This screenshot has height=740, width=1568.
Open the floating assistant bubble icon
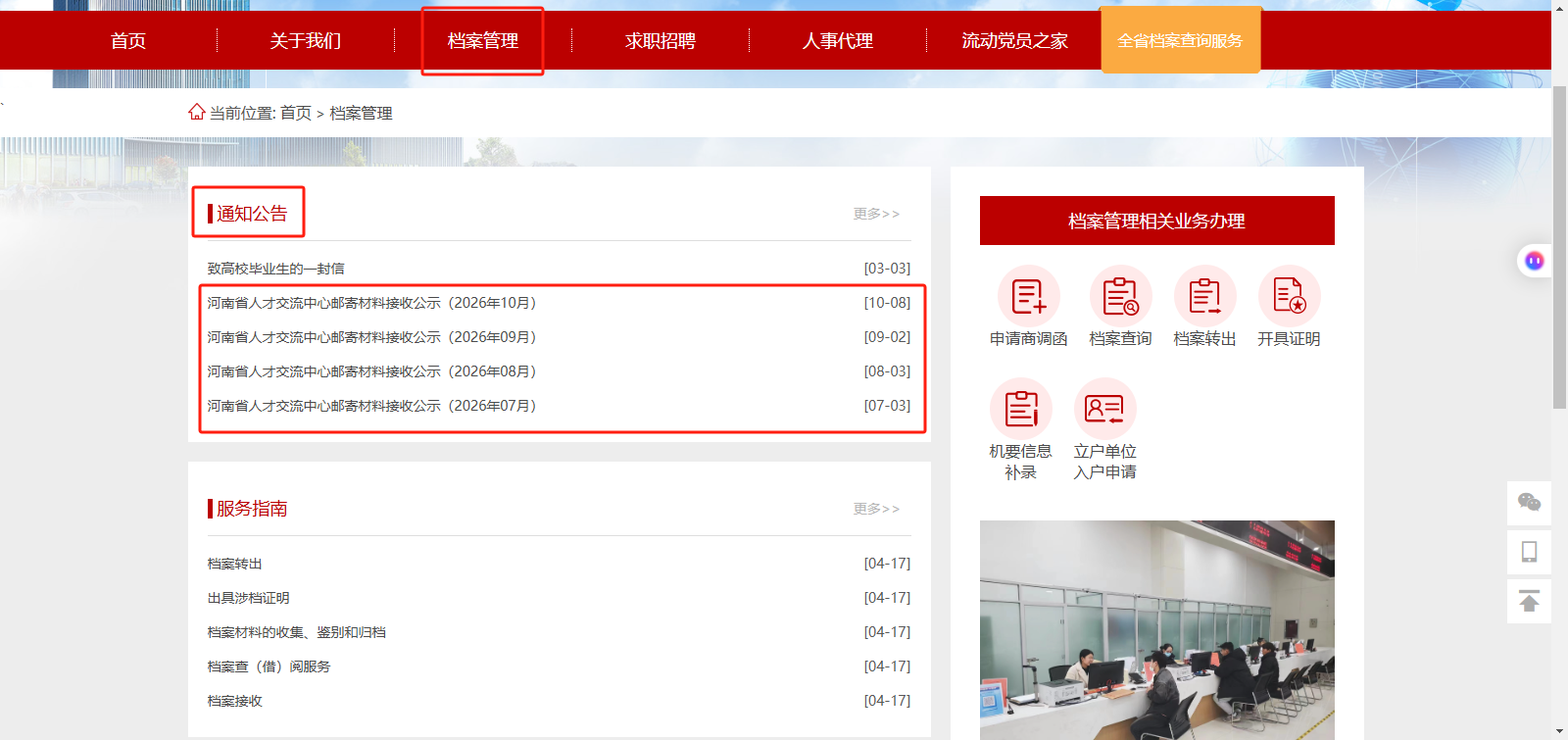click(1535, 261)
